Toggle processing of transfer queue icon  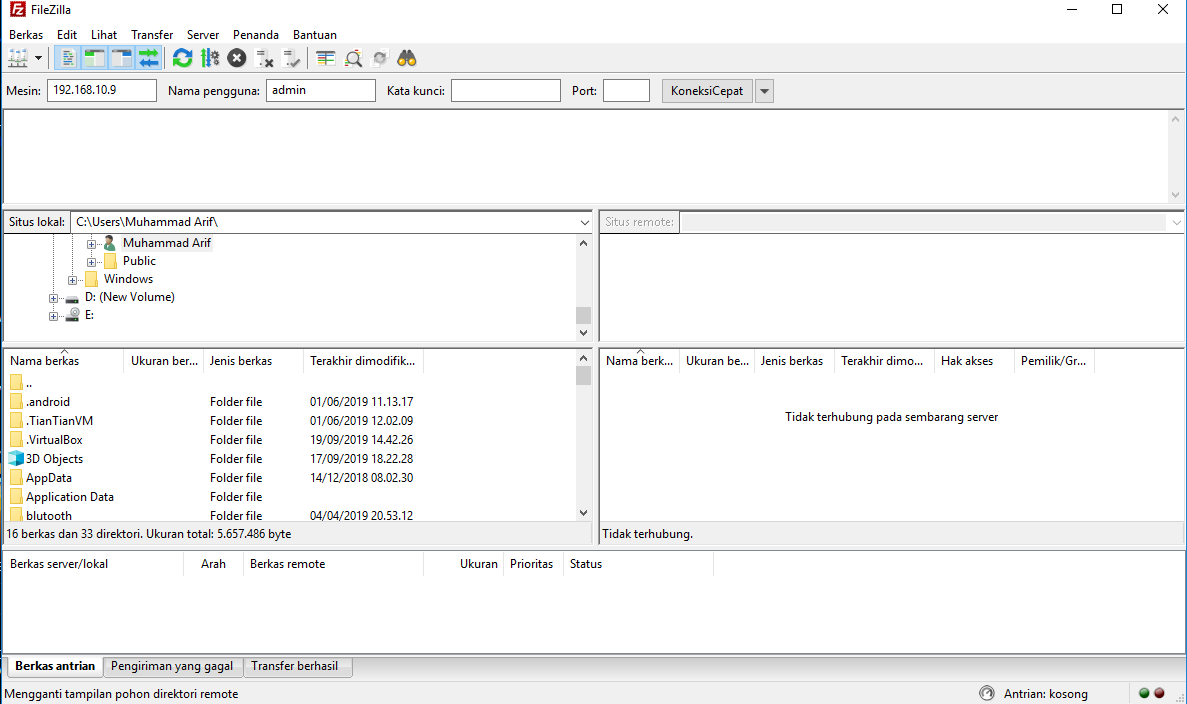point(210,58)
